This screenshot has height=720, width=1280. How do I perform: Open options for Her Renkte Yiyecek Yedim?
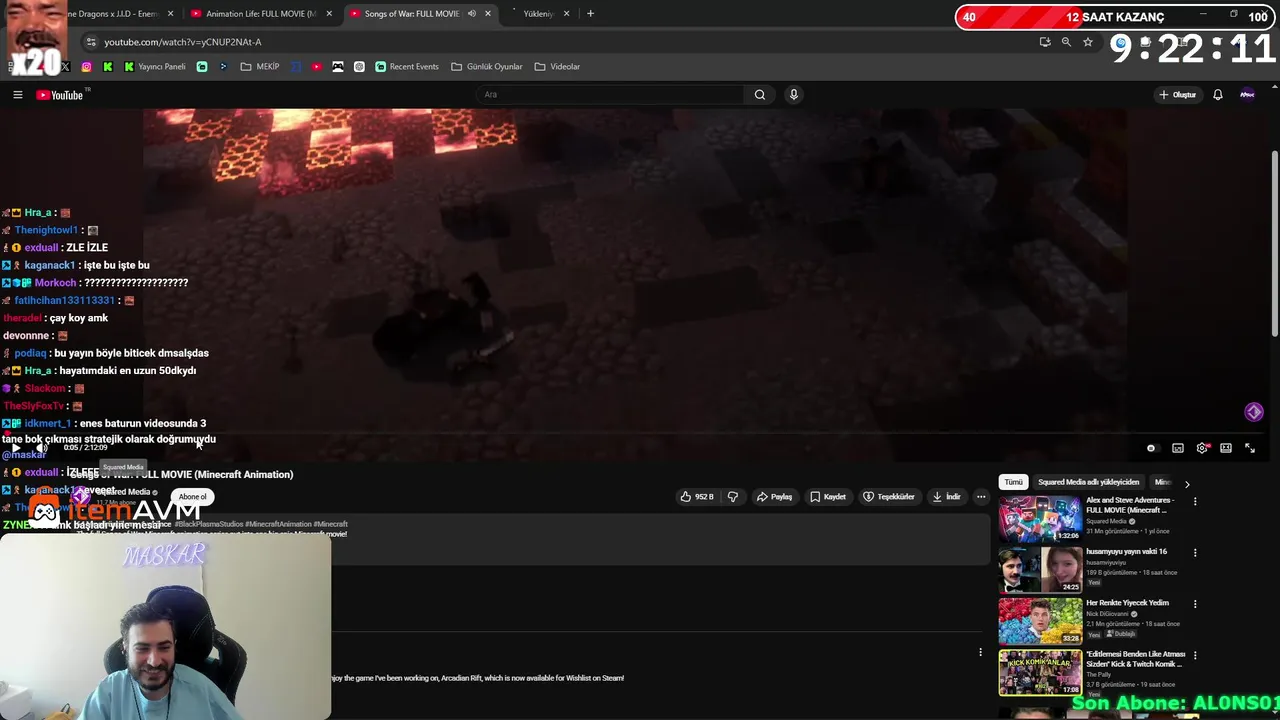pos(1195,604)
